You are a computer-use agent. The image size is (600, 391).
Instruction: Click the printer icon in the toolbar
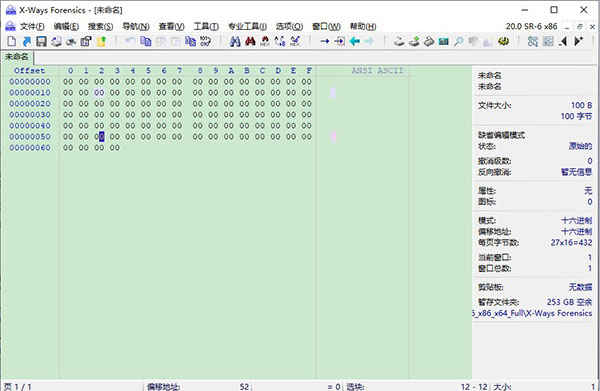tap(56, 41)
